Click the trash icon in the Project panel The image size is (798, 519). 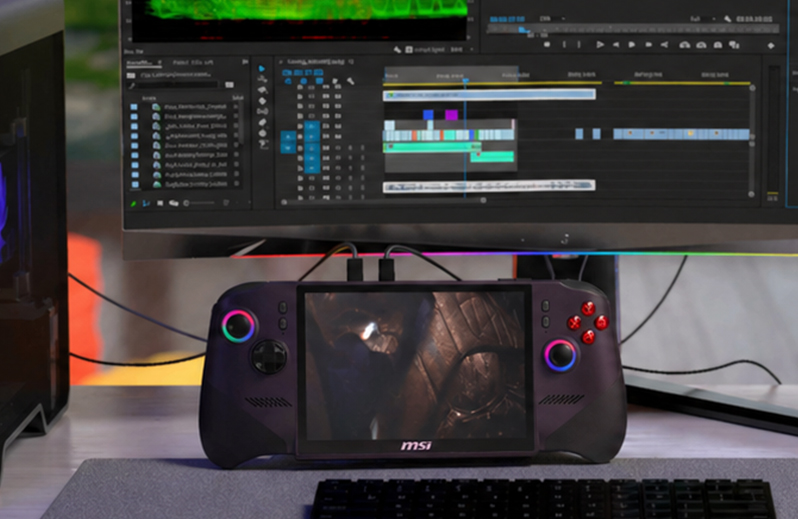(x=225, y=203)
